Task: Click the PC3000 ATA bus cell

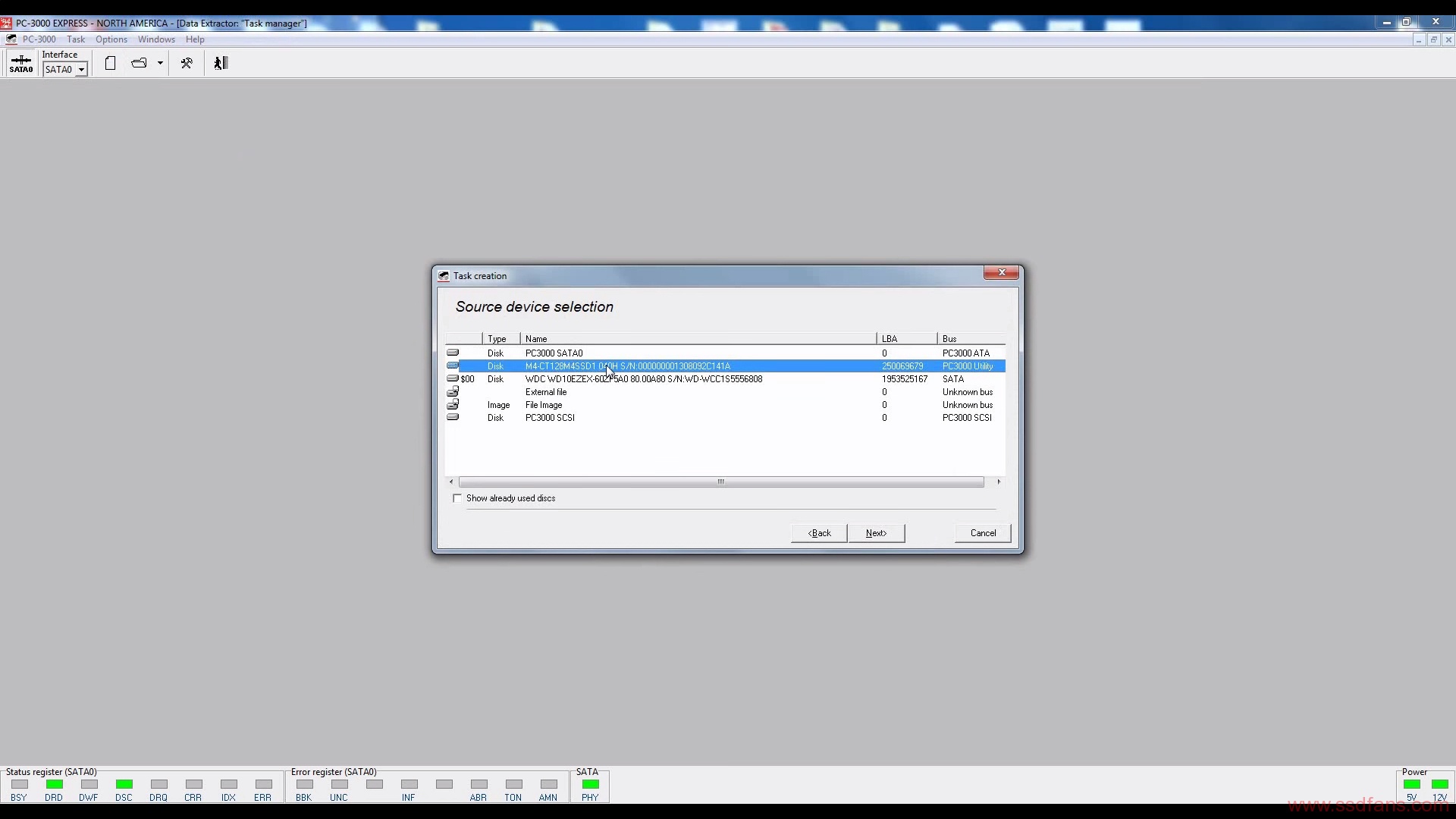Action: point(966,353)
